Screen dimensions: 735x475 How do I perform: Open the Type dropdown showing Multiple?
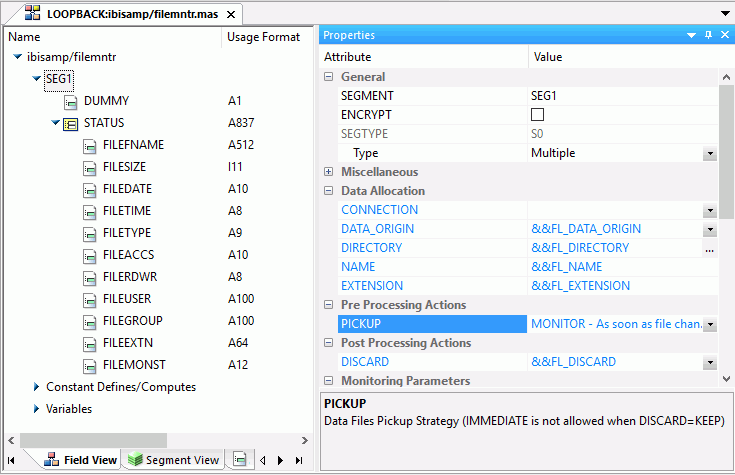tap(710, 153)
